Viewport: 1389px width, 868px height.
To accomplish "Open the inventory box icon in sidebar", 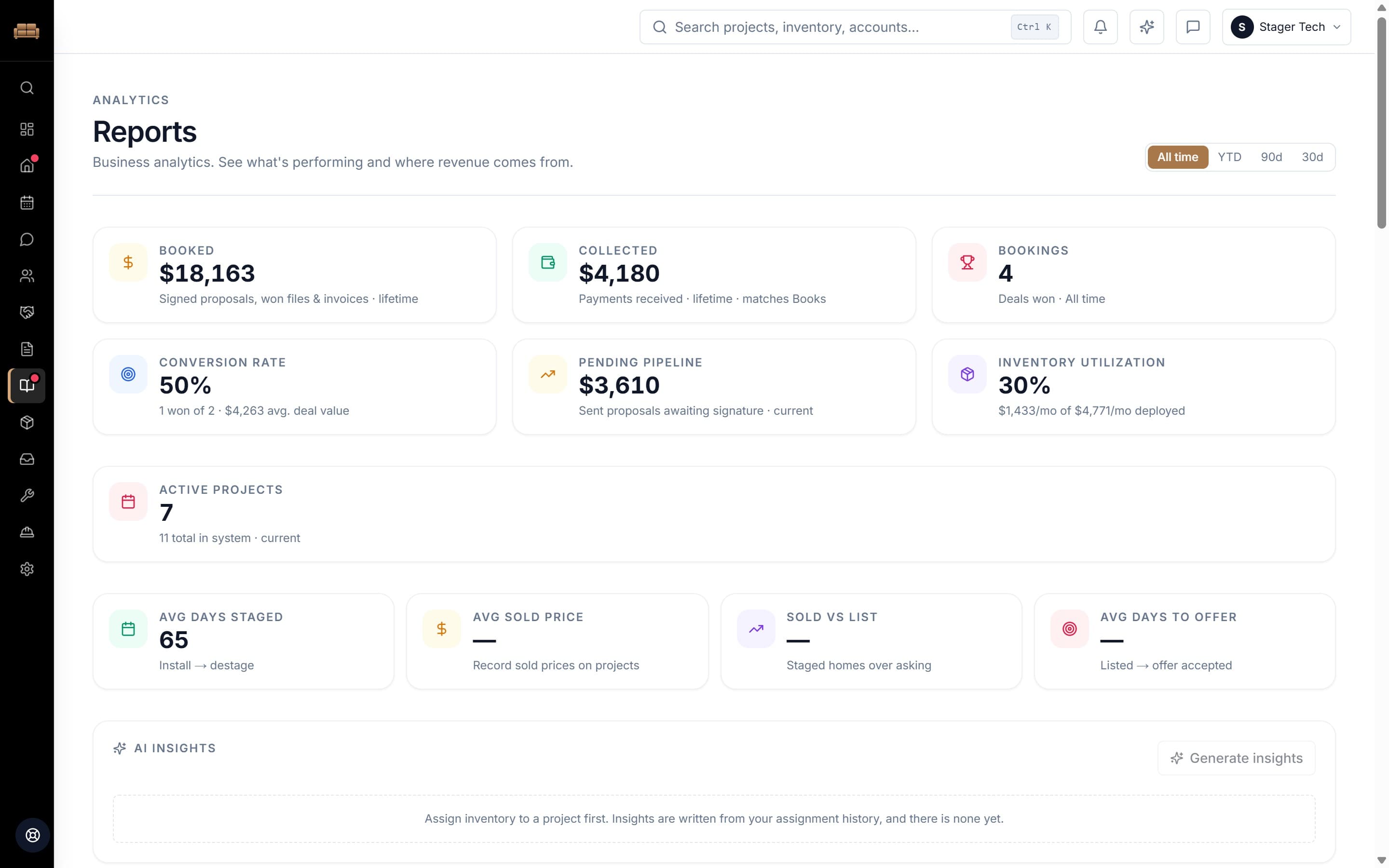I will click(x=27, y=422).
